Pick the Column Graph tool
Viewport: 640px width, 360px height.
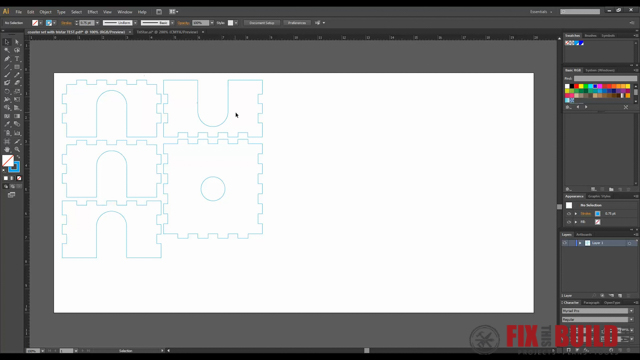point(17,133)
